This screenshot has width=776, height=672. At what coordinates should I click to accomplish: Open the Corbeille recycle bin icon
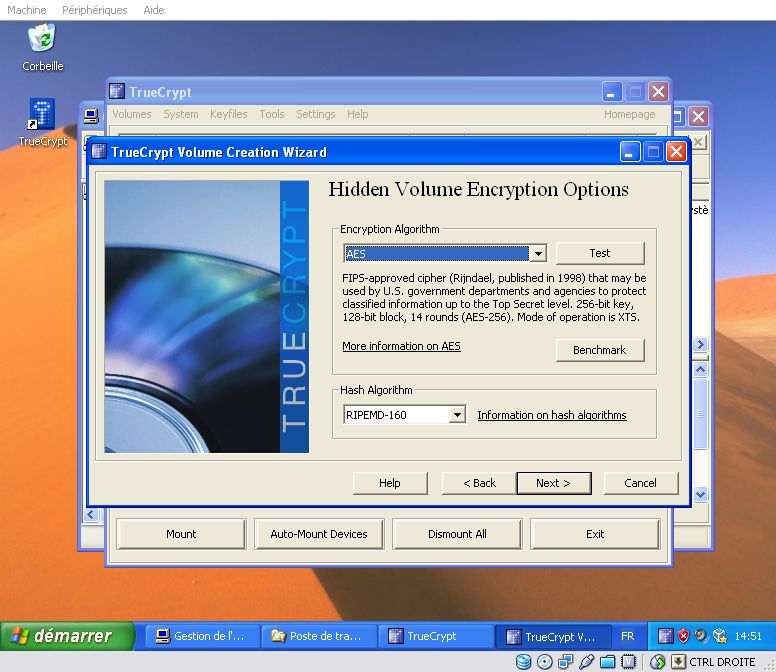43,39
